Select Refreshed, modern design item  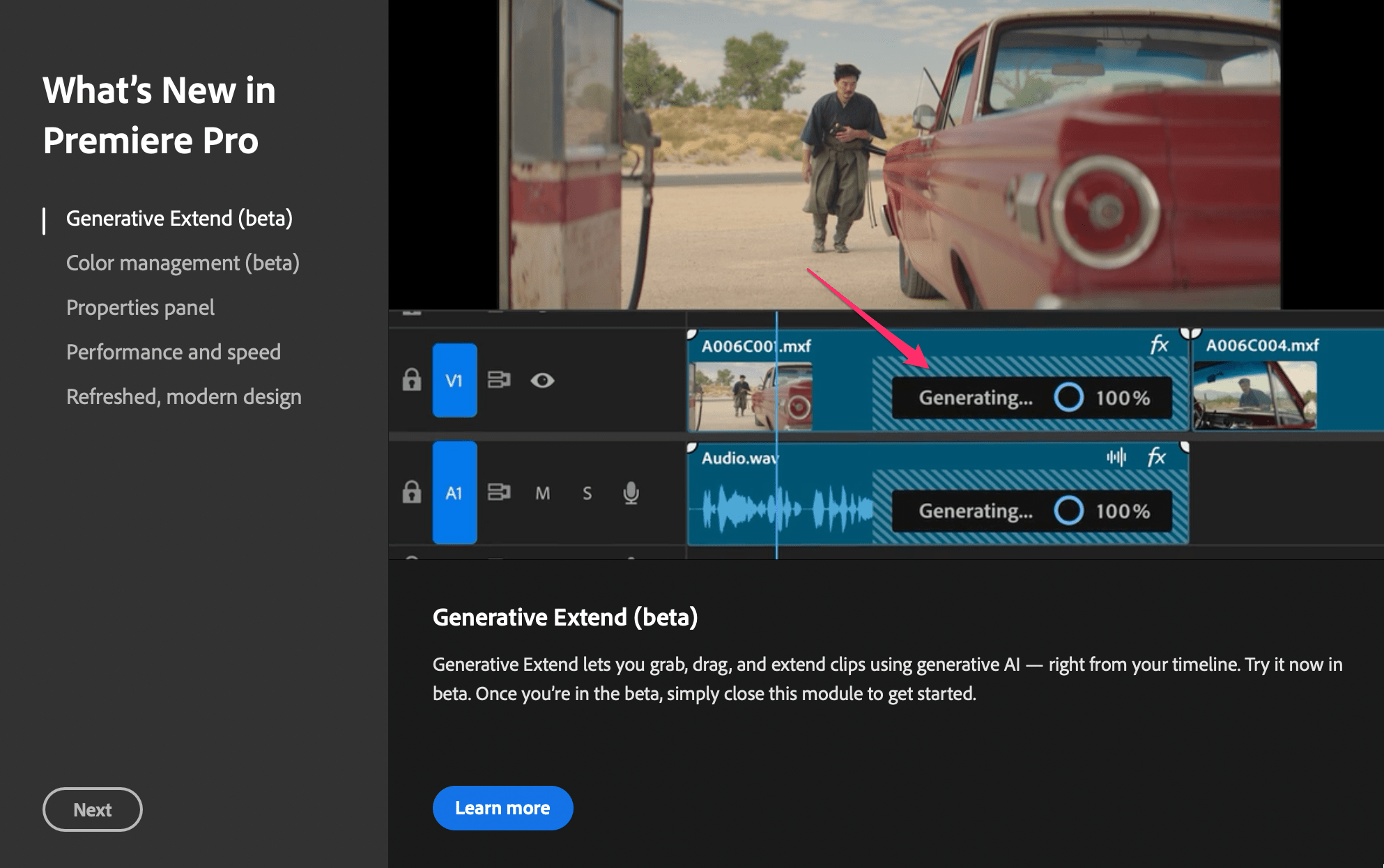pyautogui.click(x=184, y=397)
